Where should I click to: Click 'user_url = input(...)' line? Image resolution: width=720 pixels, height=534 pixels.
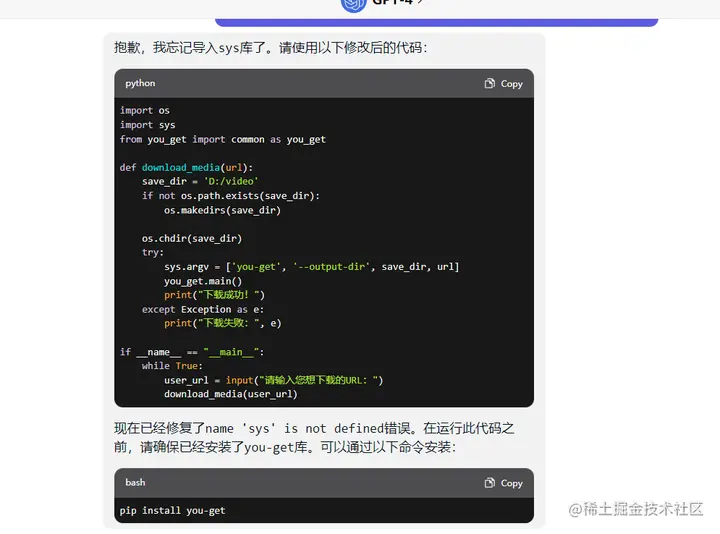click(274, 380)
